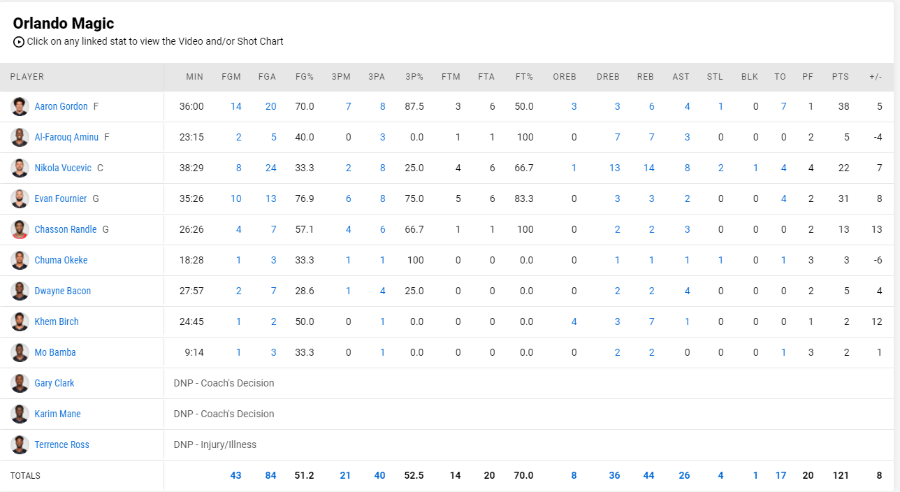The image size is (900, 492).
Task: Click the Orlando Magic heading
Action: (63, 24)
